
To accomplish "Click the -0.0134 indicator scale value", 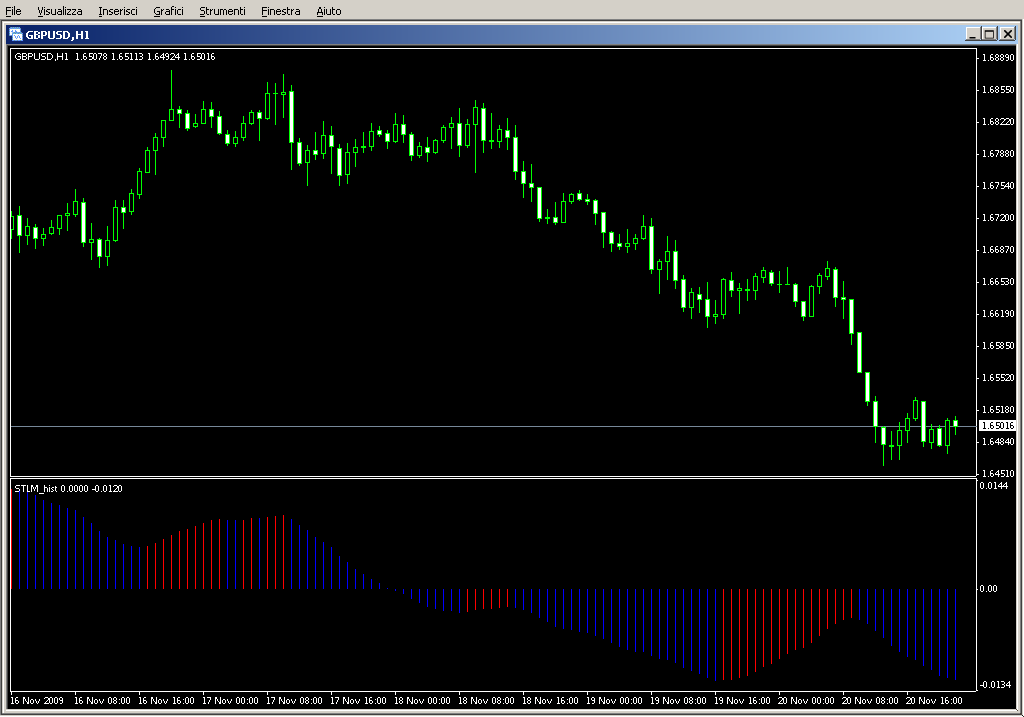I will (x=995, y=684).
